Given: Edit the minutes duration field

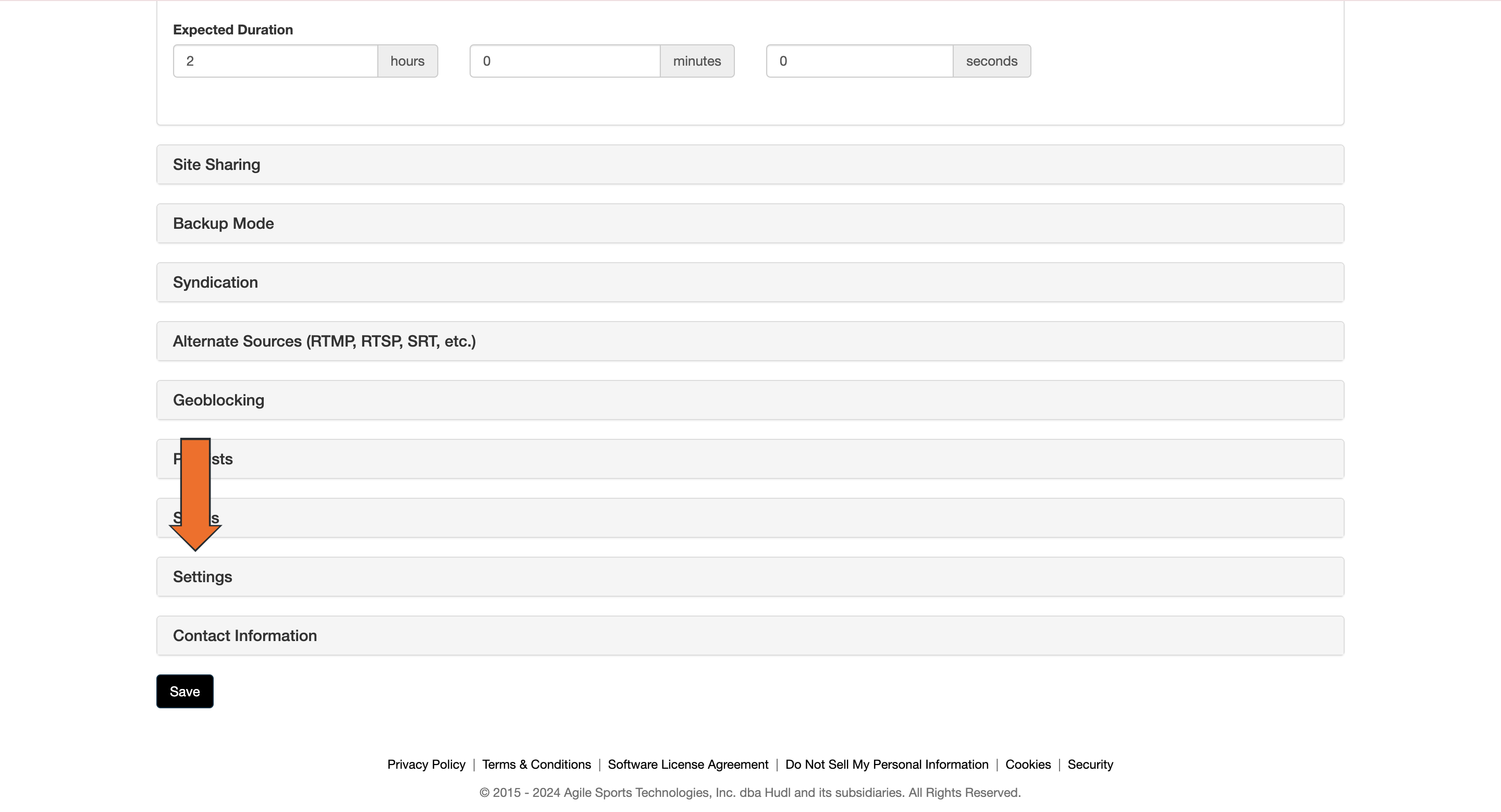Looking at the screenshot, I should pyautogui.click(x=564, y=60).
